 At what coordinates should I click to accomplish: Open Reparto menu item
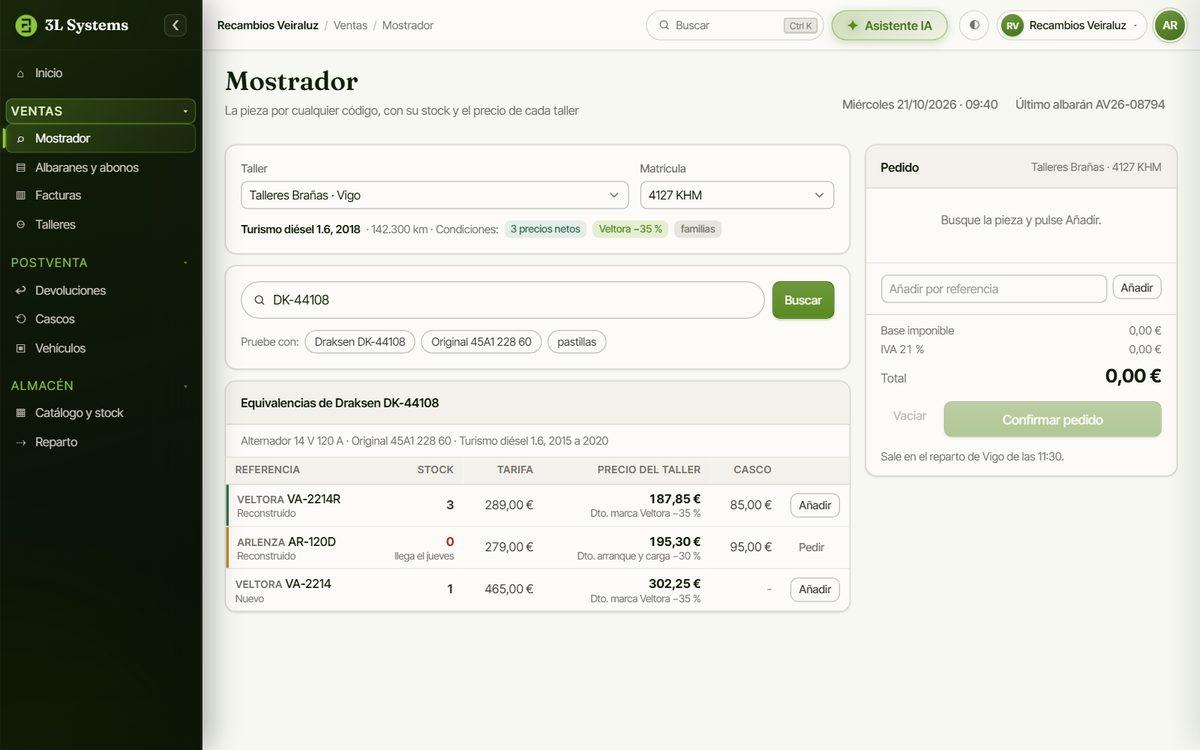pyautogui.click(x=101, y=442)
